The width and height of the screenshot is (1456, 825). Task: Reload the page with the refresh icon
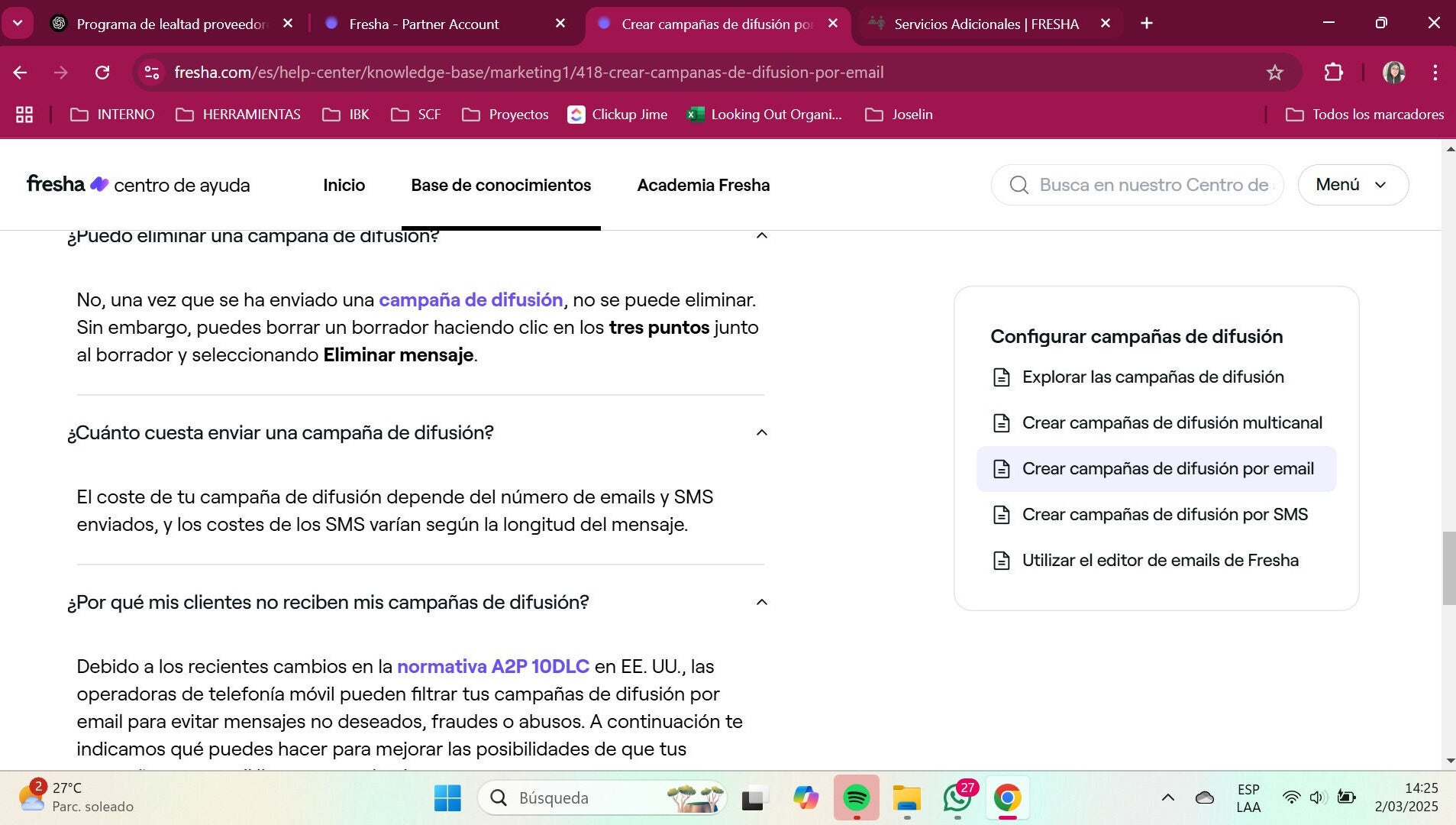(x=102, y=73)
